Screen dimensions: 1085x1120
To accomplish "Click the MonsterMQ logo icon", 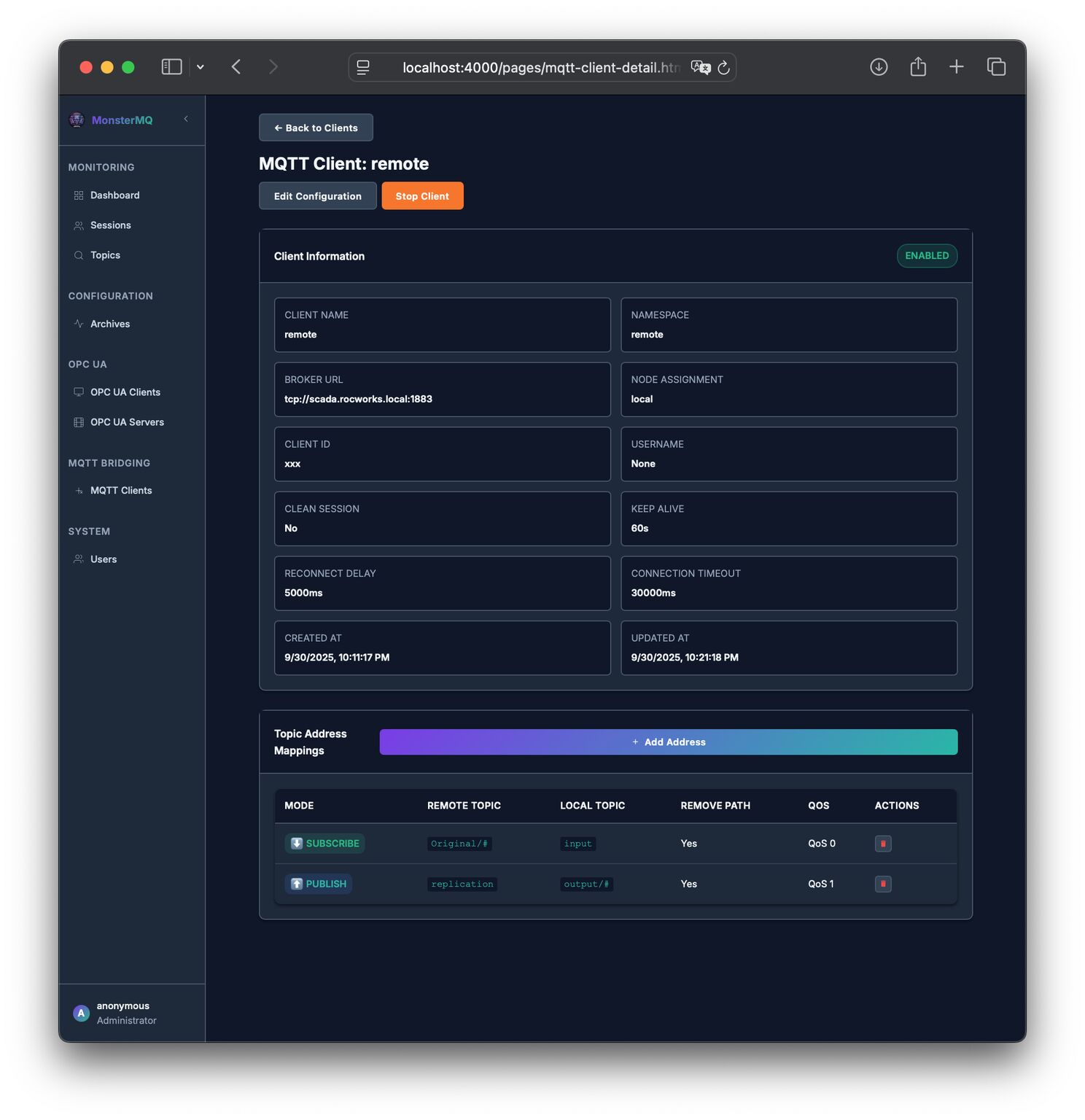I will 77,120.
